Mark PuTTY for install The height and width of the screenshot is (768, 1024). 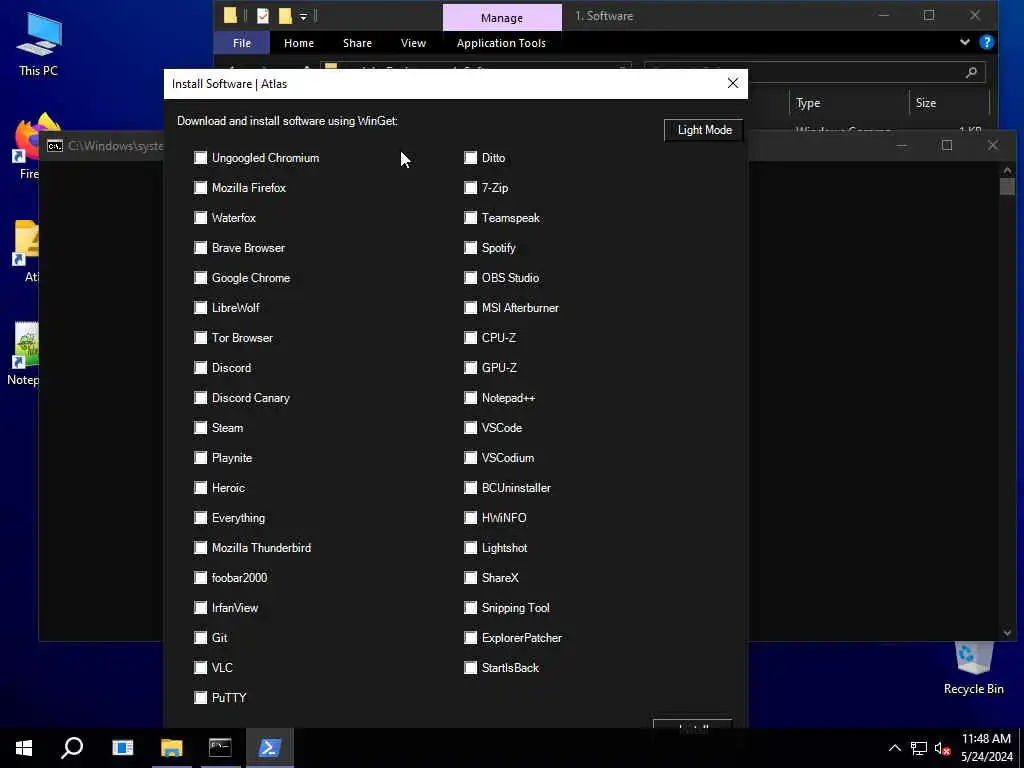pyautogui.click(x=200, y=699)
